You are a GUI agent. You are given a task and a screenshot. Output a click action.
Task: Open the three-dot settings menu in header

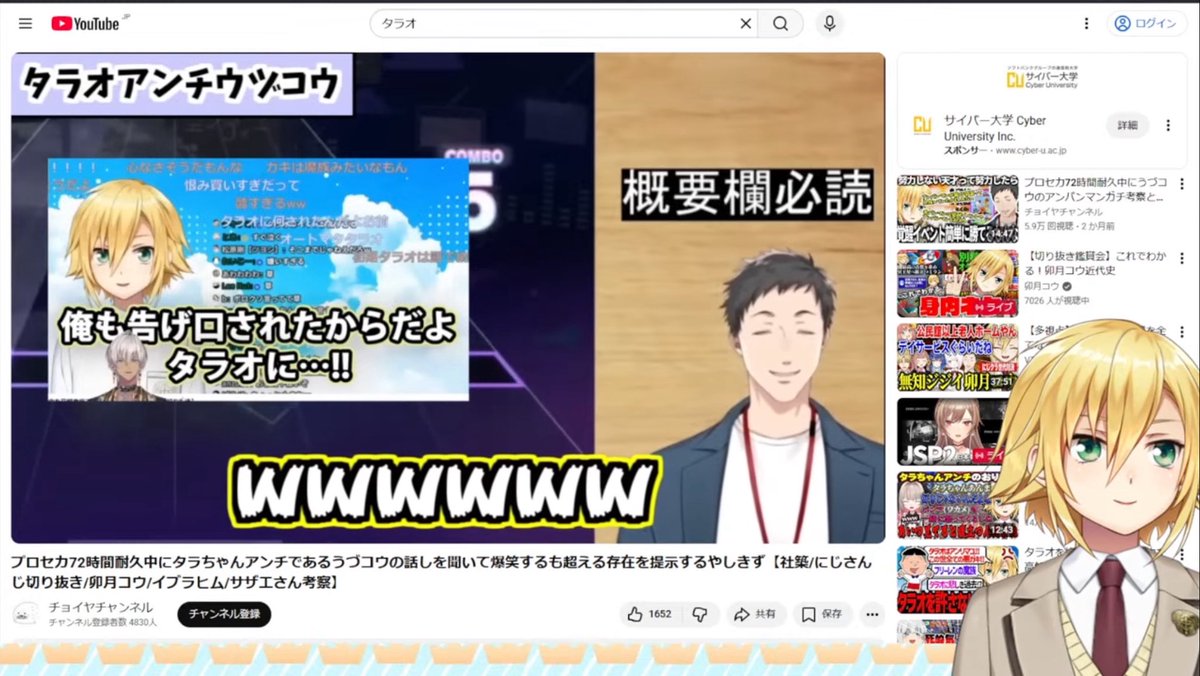click(1086, 23)
